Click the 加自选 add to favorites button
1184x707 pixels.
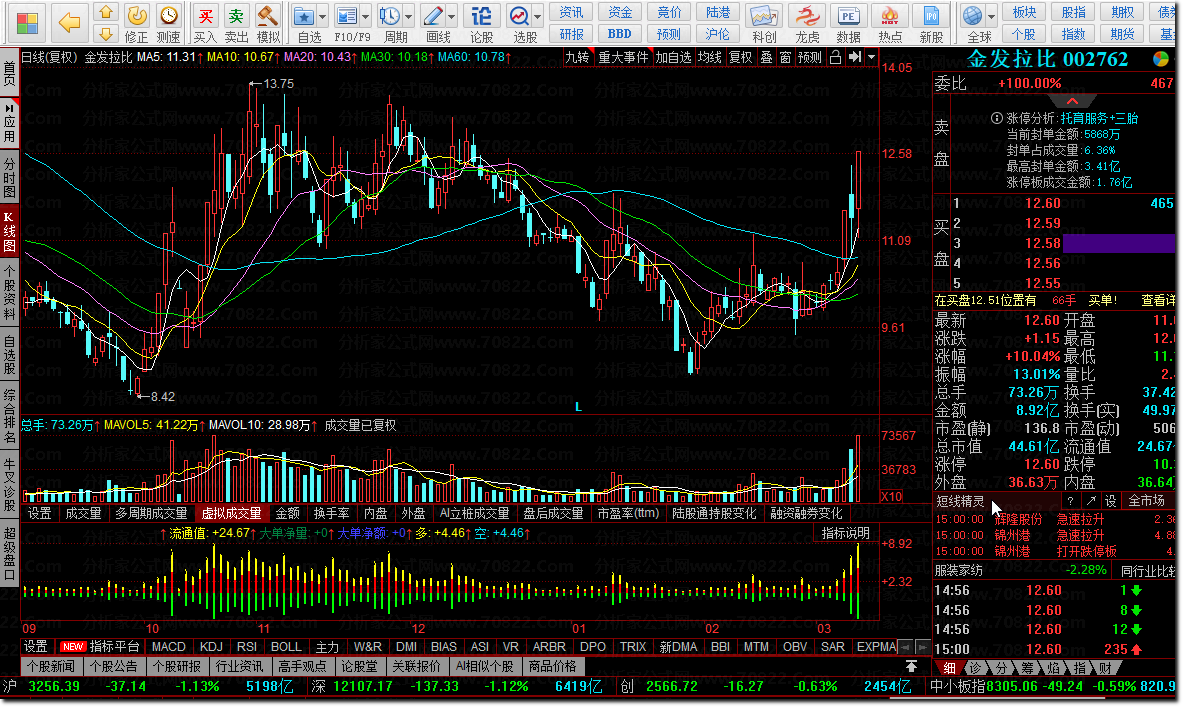[x=673, y=57]
